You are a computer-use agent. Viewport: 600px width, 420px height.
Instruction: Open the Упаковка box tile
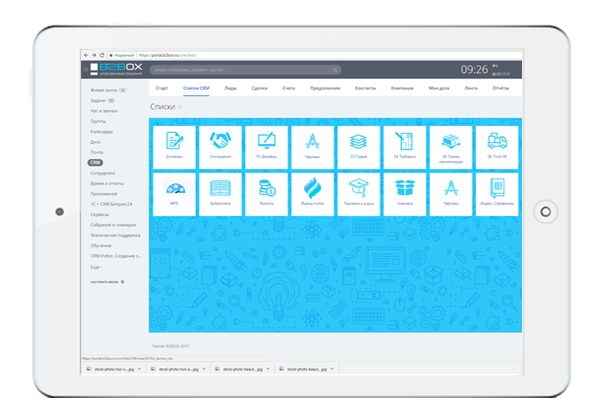404,193
